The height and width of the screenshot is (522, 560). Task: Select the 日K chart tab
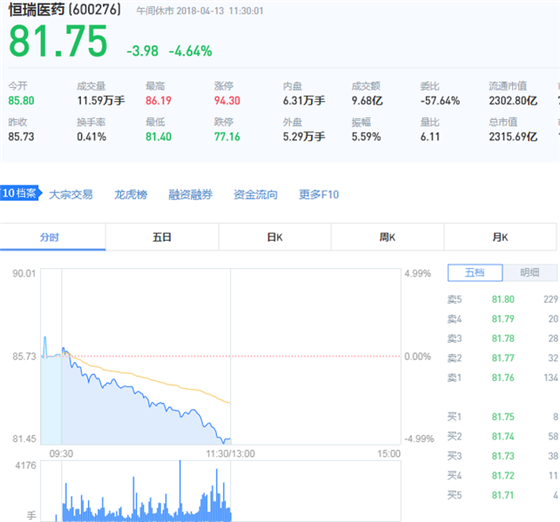(x=275, y=237)
